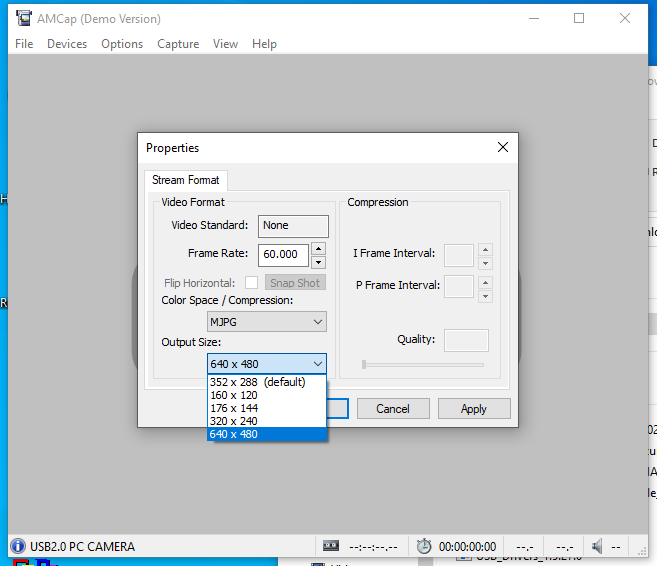This screenshot has height=566, width=657.
Task: Click USB2.0 PC CAMERA status text
Action: [83, 546]
